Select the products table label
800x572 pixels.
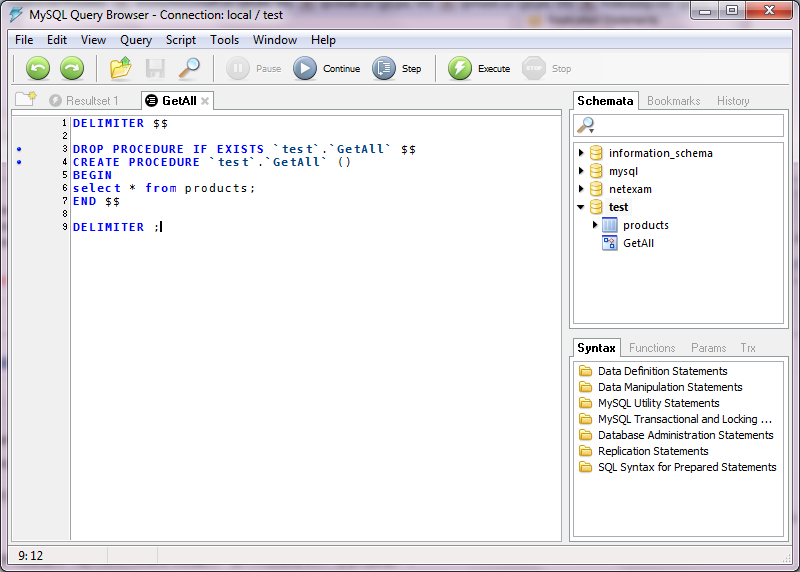[646, 225]
